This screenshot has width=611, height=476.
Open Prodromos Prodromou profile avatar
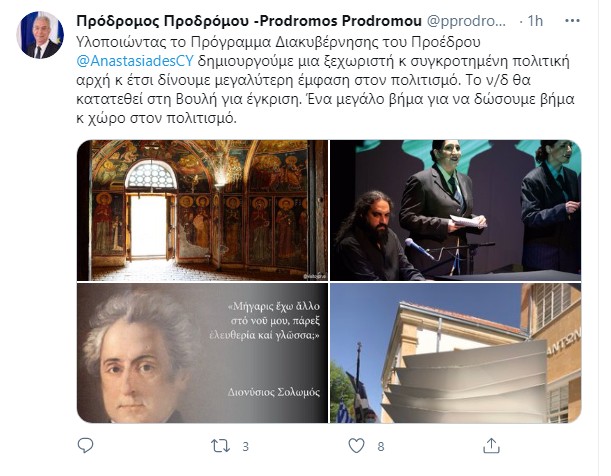(40, 35)
